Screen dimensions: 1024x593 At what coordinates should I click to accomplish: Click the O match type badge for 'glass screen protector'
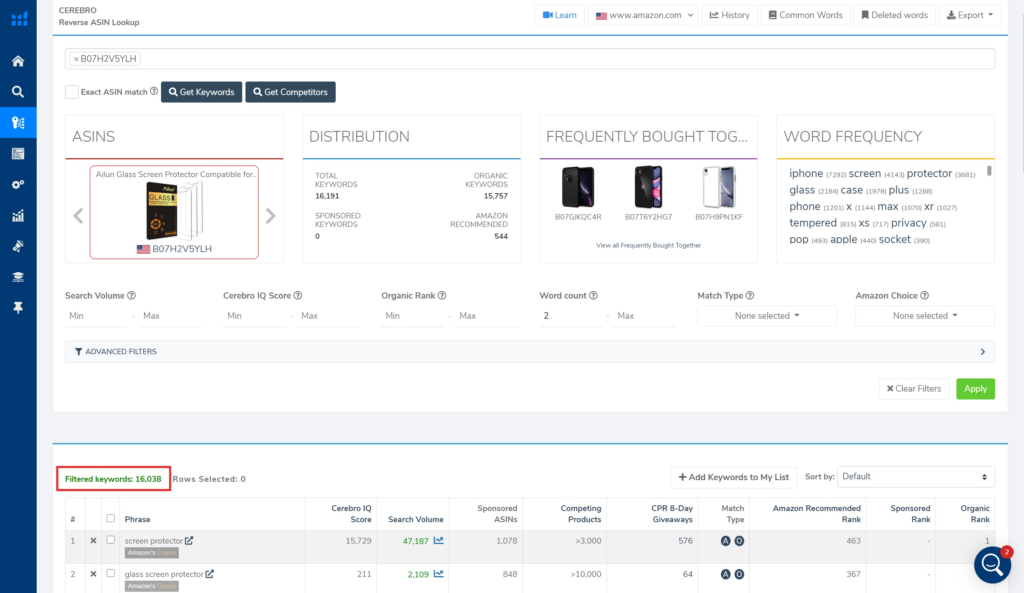(x=739, y=574)
